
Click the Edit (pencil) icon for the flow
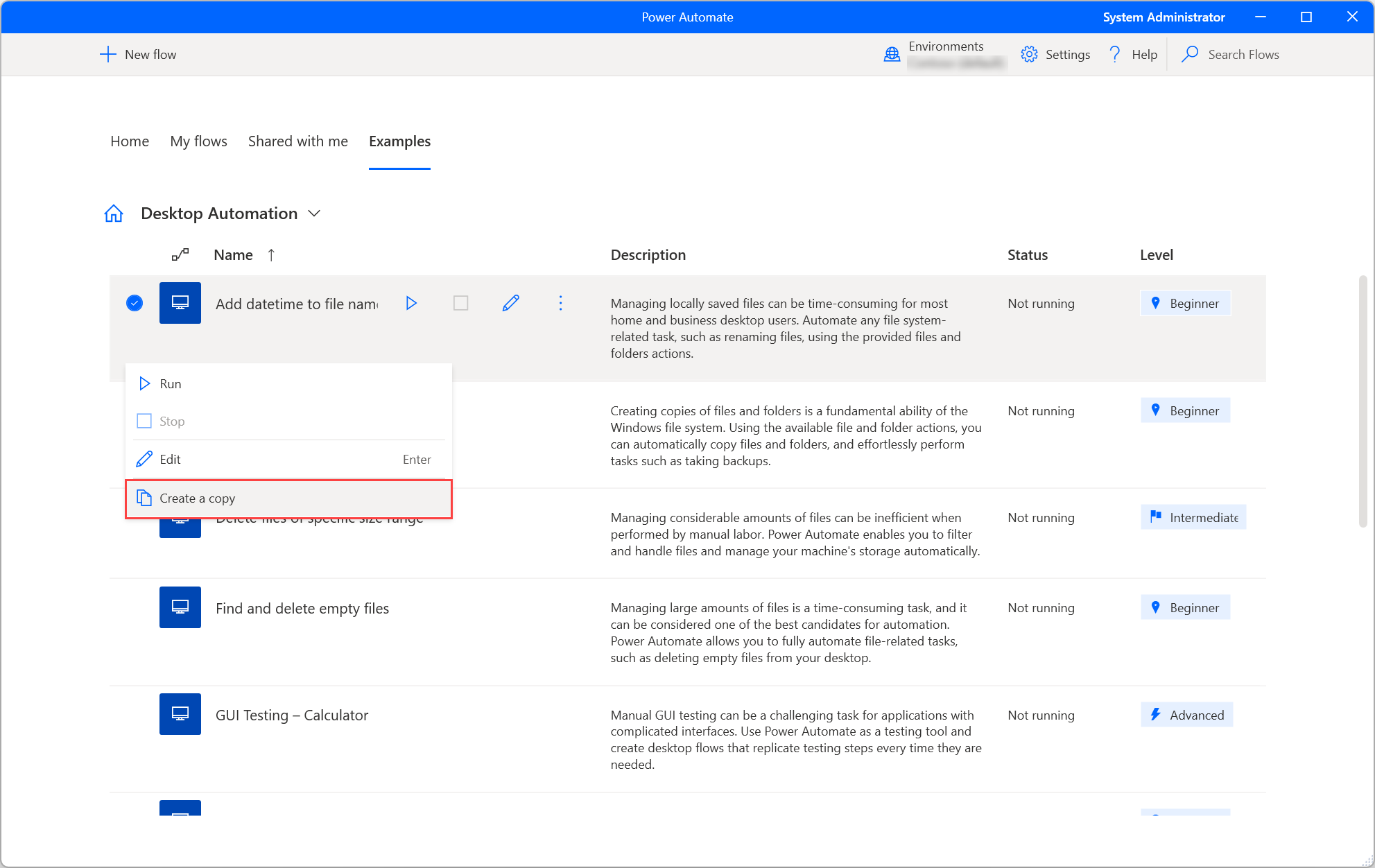(x=511, y=303)
